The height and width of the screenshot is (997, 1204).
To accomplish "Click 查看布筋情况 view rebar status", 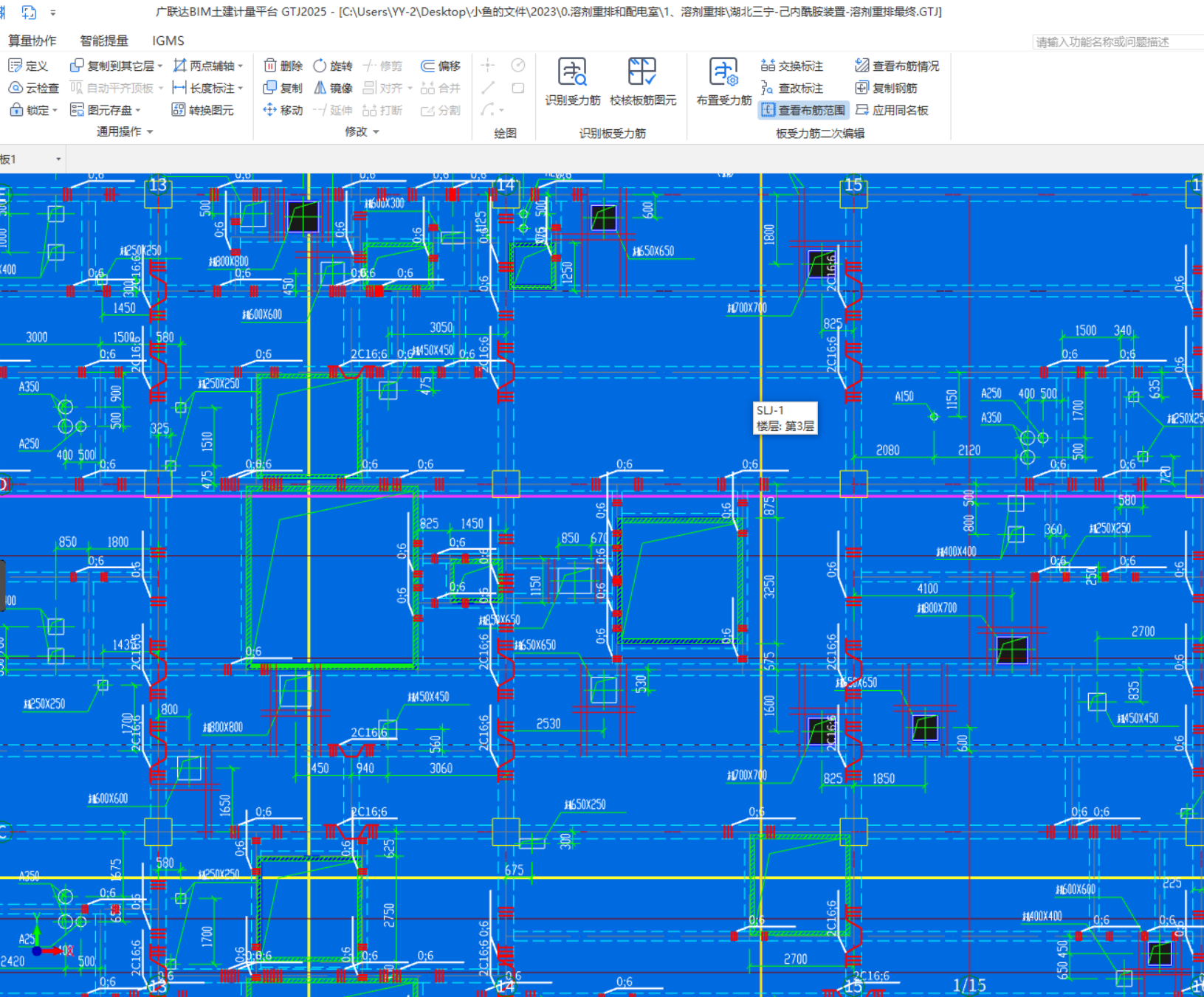I will click(x=897, y=66).
